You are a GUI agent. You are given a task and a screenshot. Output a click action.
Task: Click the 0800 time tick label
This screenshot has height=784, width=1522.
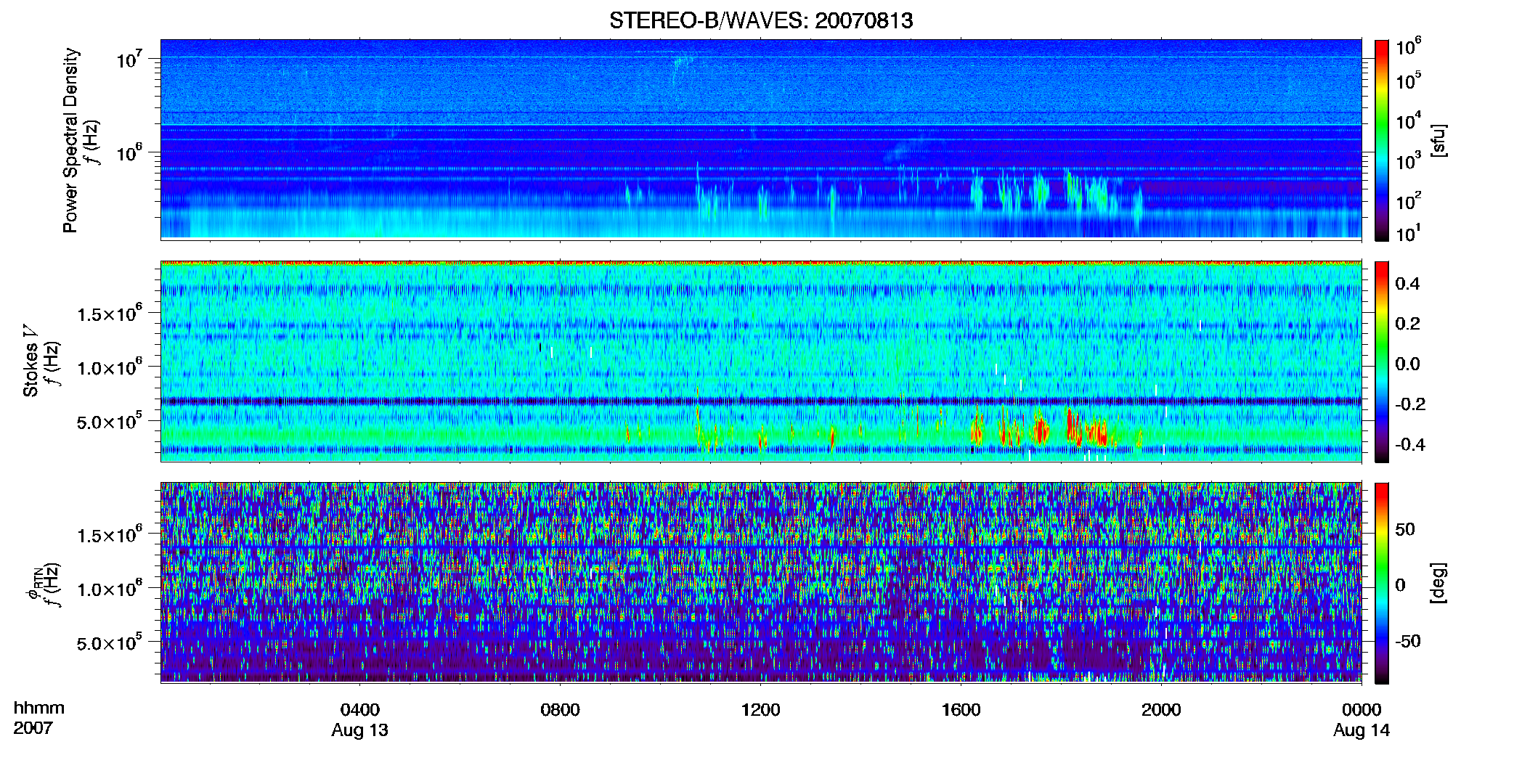point(561,710)
